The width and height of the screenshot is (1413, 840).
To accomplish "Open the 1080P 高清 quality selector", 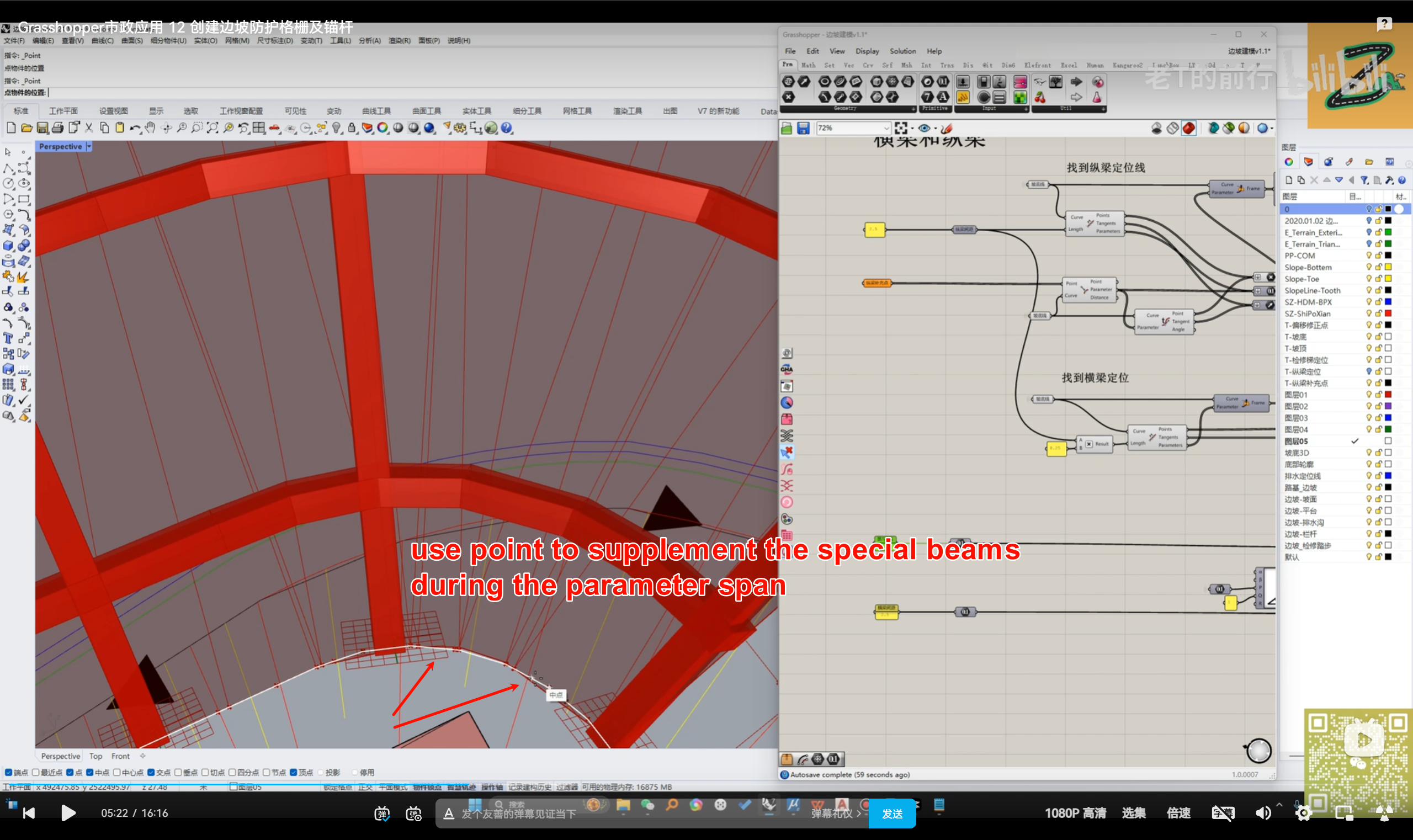I will pos(1075,813).
